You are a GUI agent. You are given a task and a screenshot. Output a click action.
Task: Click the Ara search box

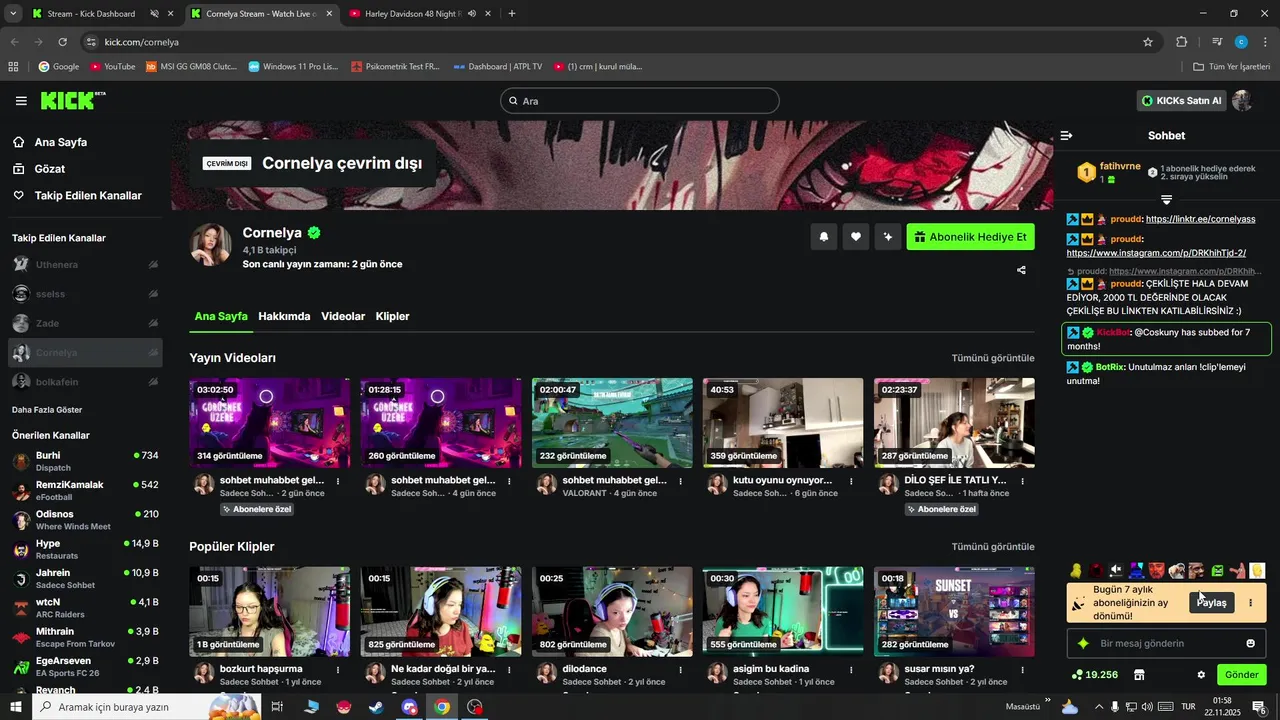(640, 101)
